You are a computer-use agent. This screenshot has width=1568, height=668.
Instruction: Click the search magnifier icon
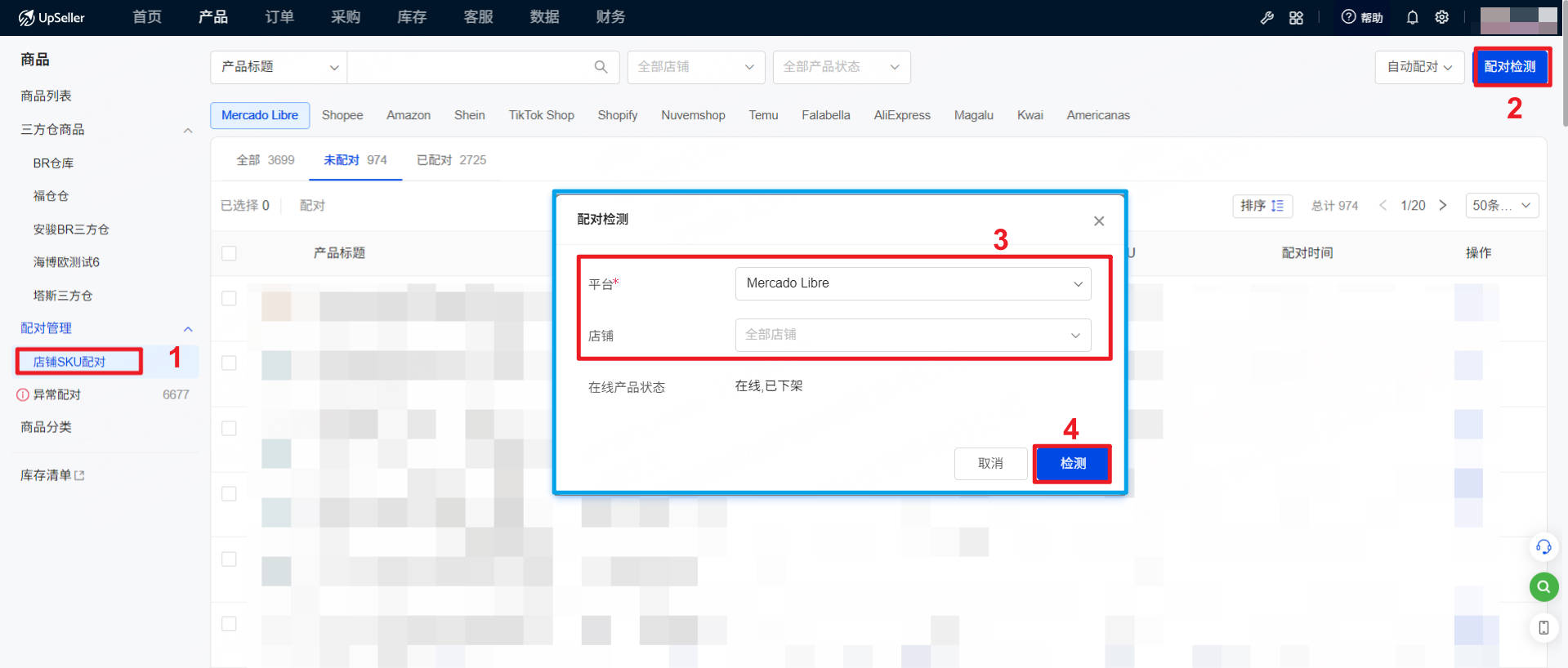point(601,67)
